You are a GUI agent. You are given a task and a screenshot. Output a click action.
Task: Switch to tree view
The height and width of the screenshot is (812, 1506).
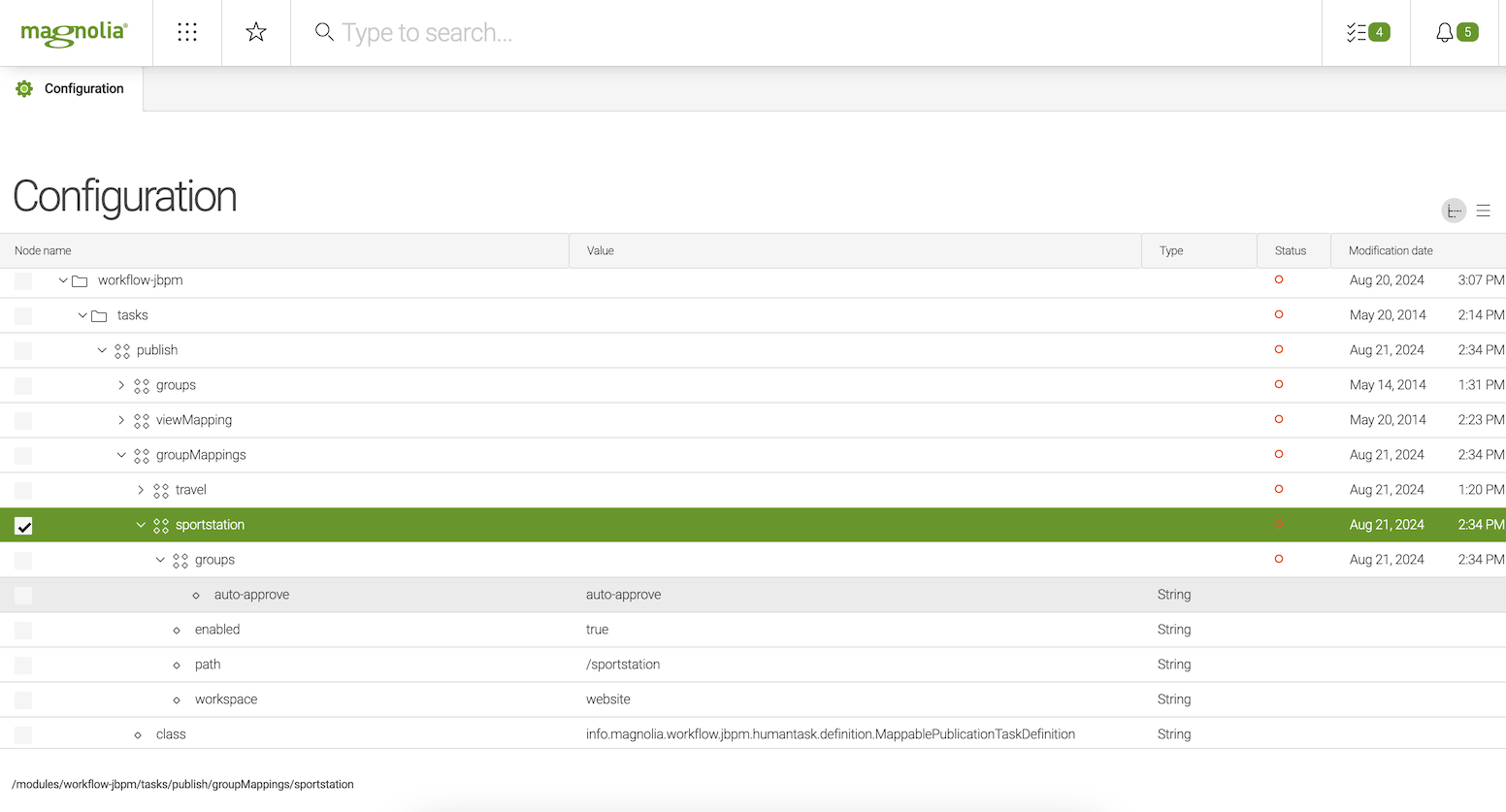(1454, 211)
